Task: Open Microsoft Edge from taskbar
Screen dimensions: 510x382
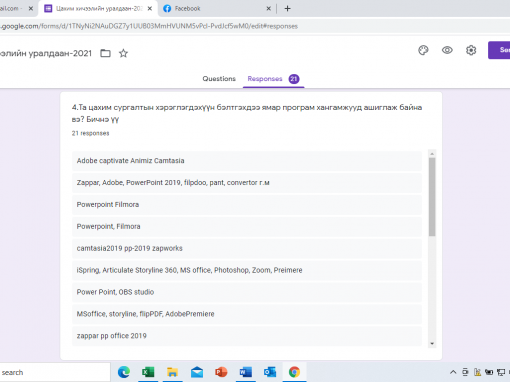Action: (124, 372)
